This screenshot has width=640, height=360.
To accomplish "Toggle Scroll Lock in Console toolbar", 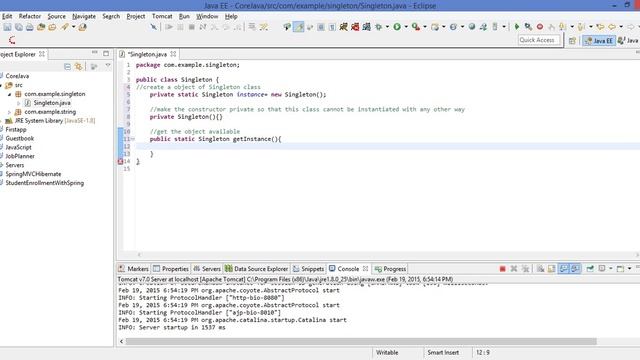I will [x=552, y=269].
